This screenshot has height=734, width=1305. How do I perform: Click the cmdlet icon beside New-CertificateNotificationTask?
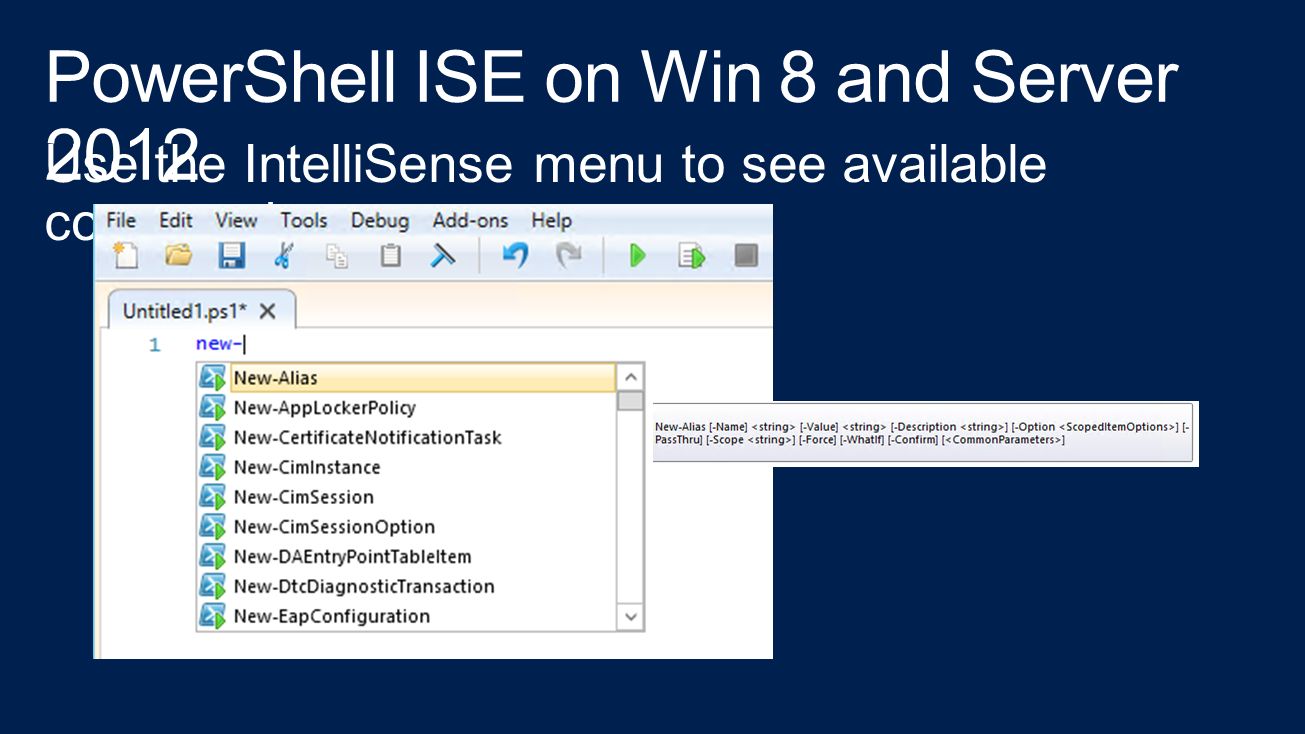[213, 438]
